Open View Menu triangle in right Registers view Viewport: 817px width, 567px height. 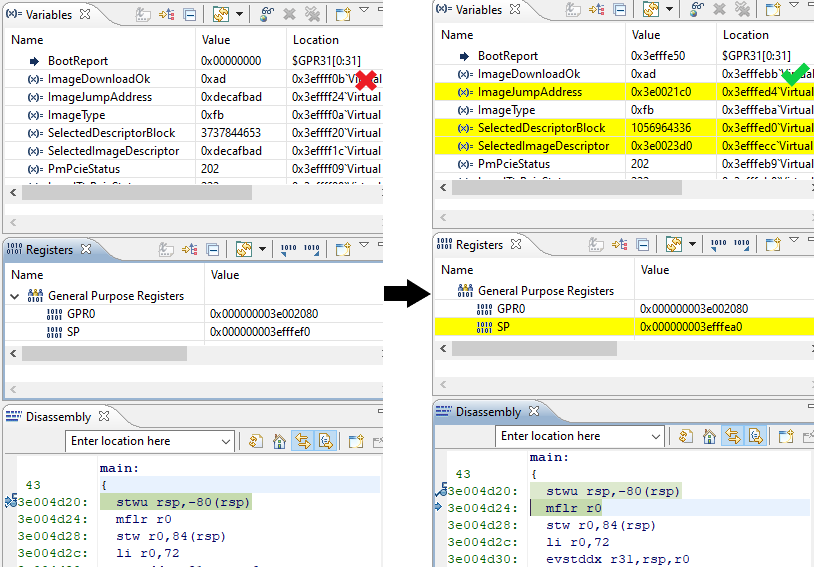(794, 239)
